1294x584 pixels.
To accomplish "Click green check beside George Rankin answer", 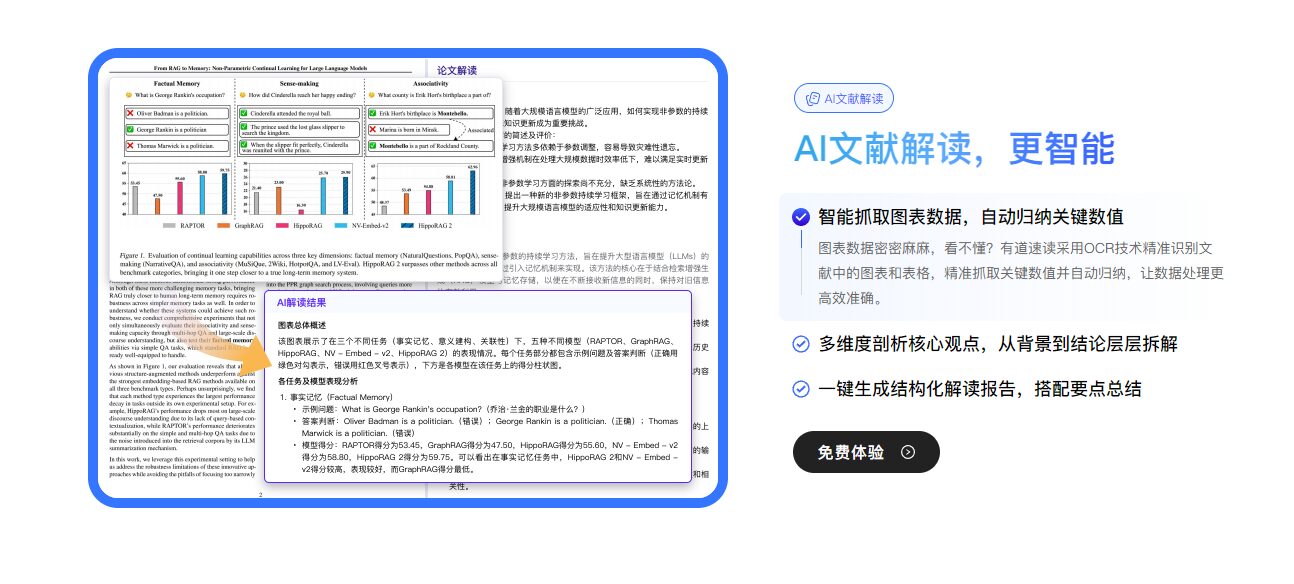I will 130,130.
